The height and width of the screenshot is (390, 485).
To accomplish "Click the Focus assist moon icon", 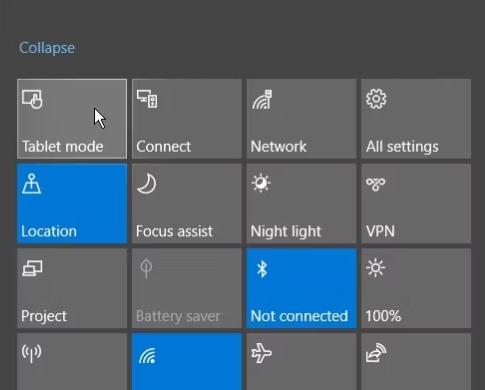I will pyautogui.click(x=147, y=183).
